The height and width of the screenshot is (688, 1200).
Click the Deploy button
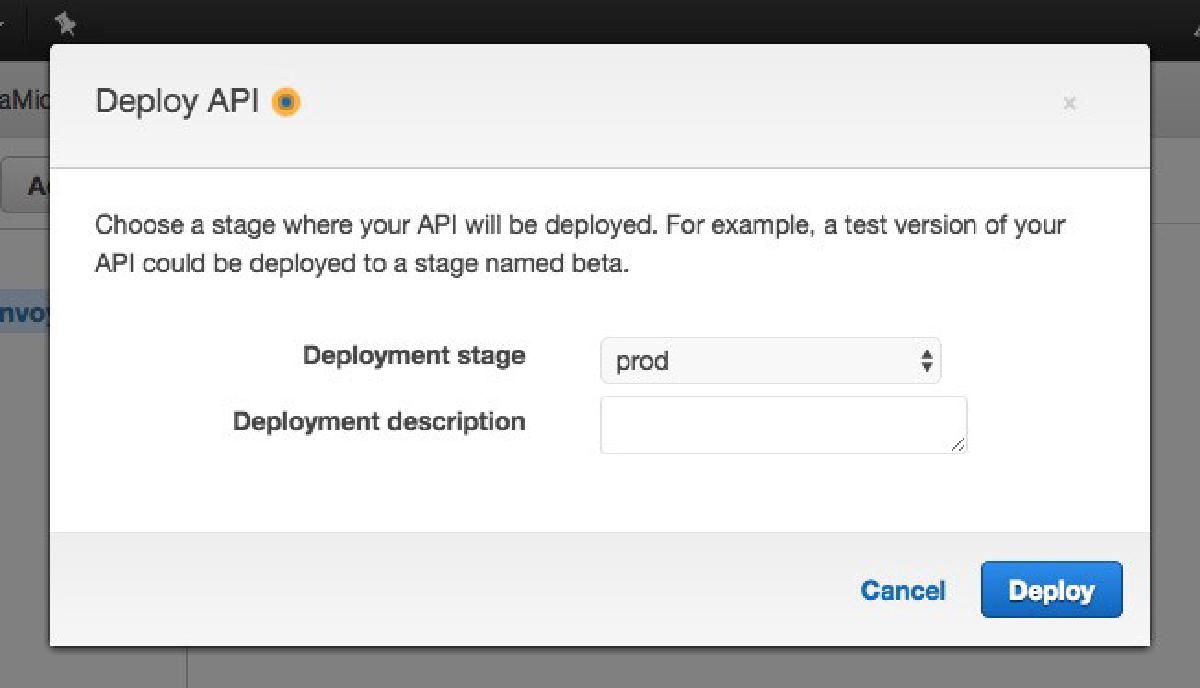(x=1051, y=590)
